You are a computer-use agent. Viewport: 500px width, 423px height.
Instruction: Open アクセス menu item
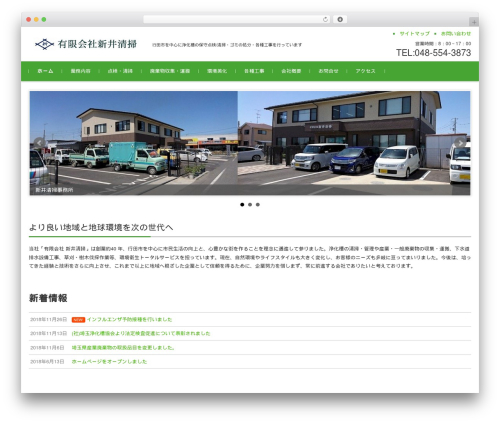pyautogui.click(x=365, y=71)
